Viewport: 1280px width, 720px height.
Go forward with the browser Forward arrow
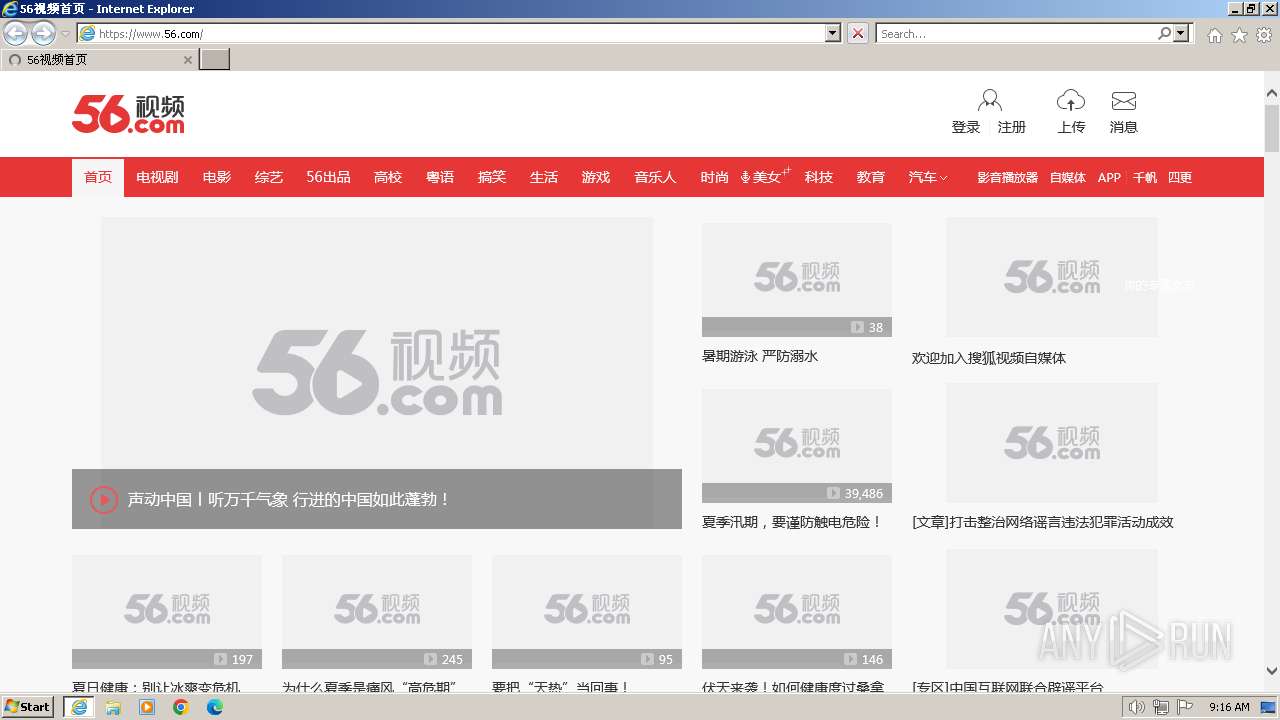tap(43, 33)
